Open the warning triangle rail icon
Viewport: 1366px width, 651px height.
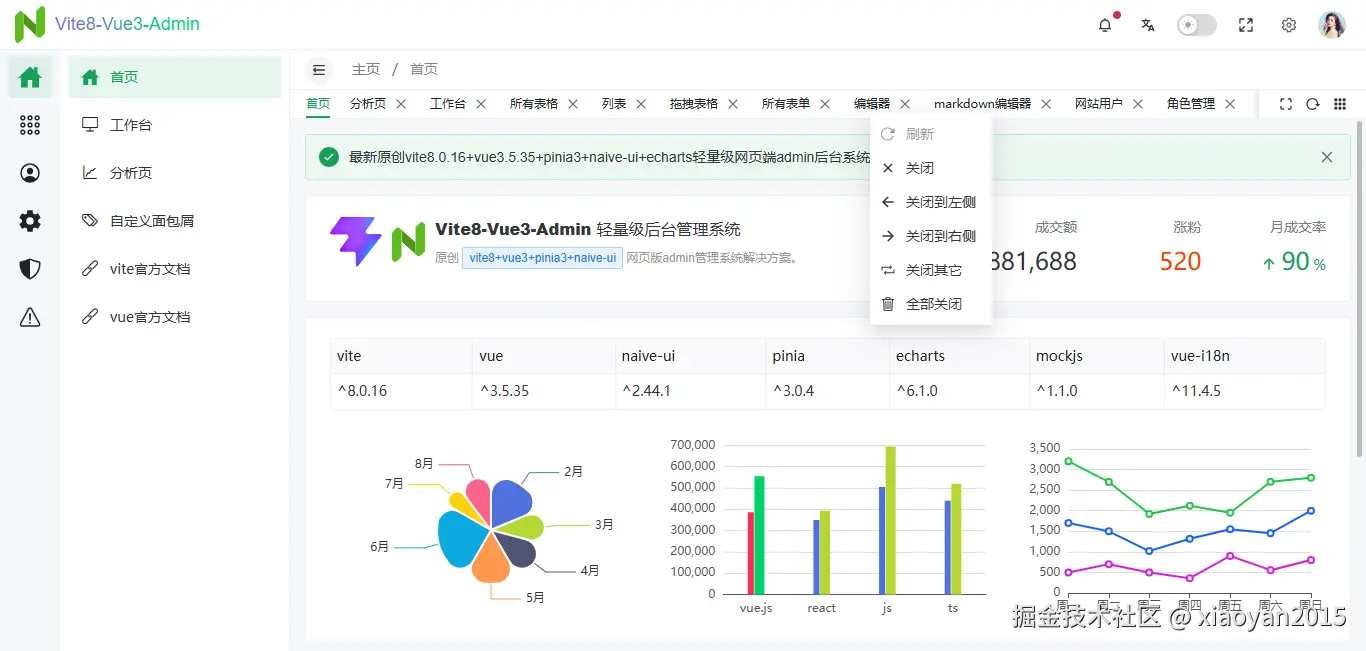[30, 317]
